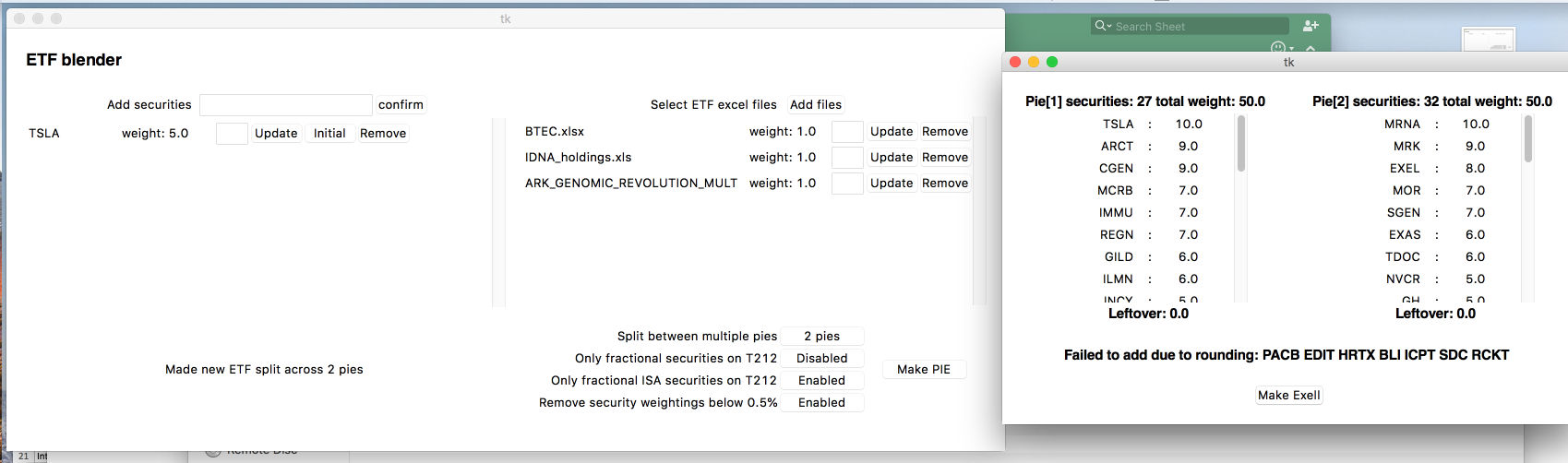The height and width of the screenshot is (463, 1568).
Task: Remove the TSLA security
Action: [x=383, y=133]
